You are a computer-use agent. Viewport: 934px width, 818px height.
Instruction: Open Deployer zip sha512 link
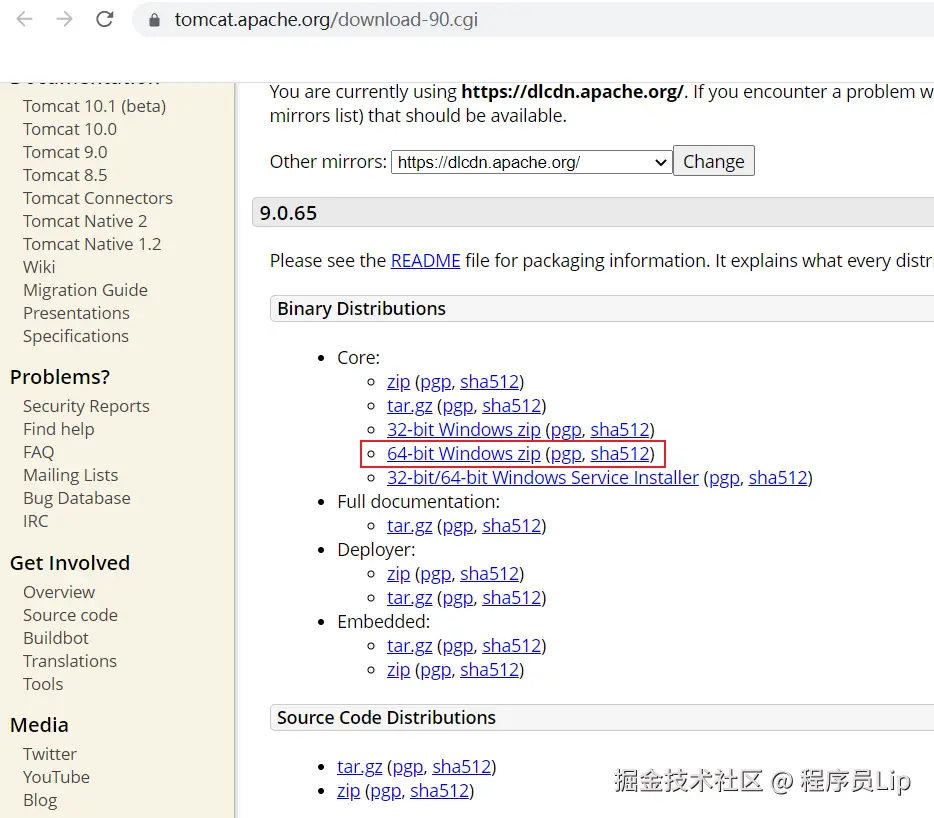tap(489, 574)
